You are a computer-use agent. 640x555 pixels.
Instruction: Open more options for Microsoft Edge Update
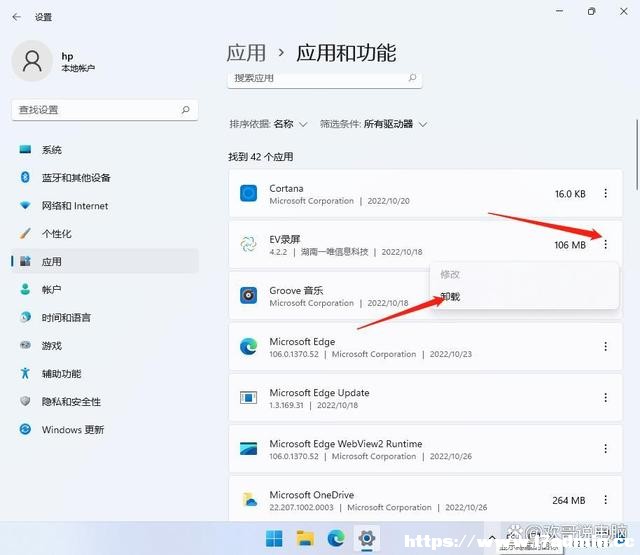point(605,397)
